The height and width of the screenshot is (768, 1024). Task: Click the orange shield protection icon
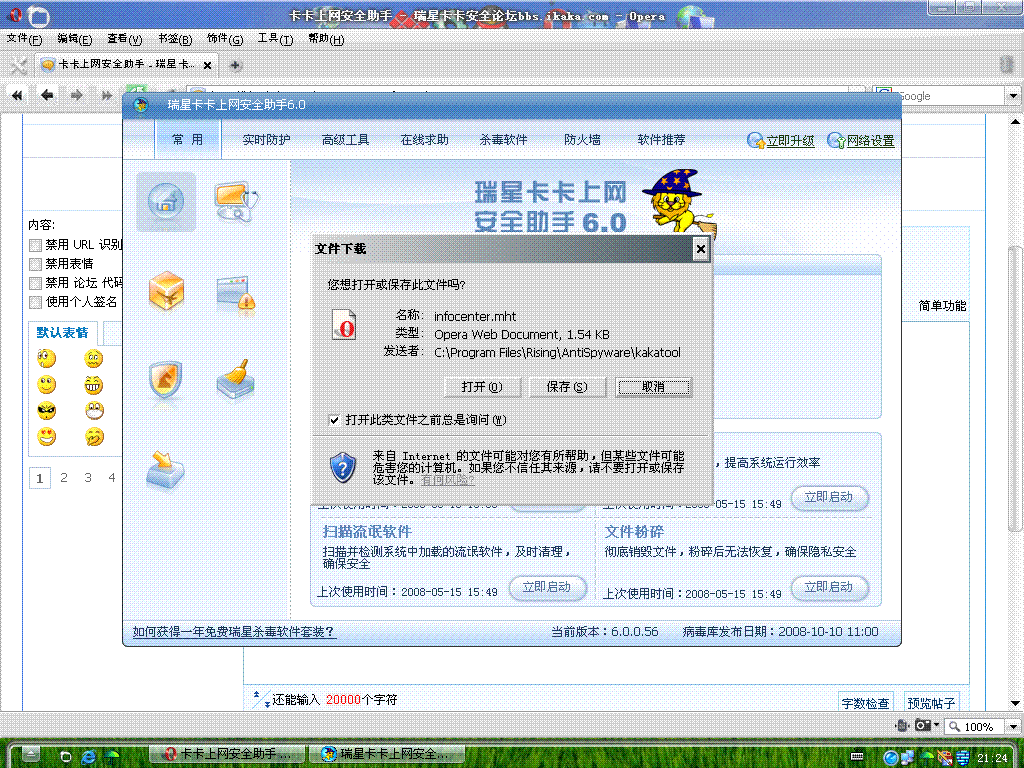click(x=165, y=380)
